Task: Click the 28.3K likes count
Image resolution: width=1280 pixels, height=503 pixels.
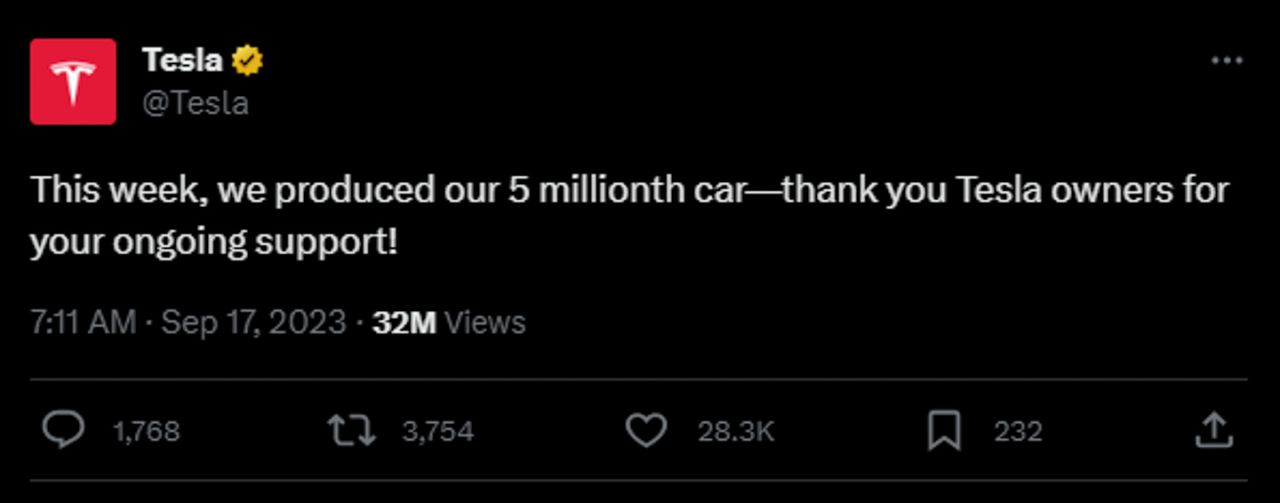Action: coord(736,431)
